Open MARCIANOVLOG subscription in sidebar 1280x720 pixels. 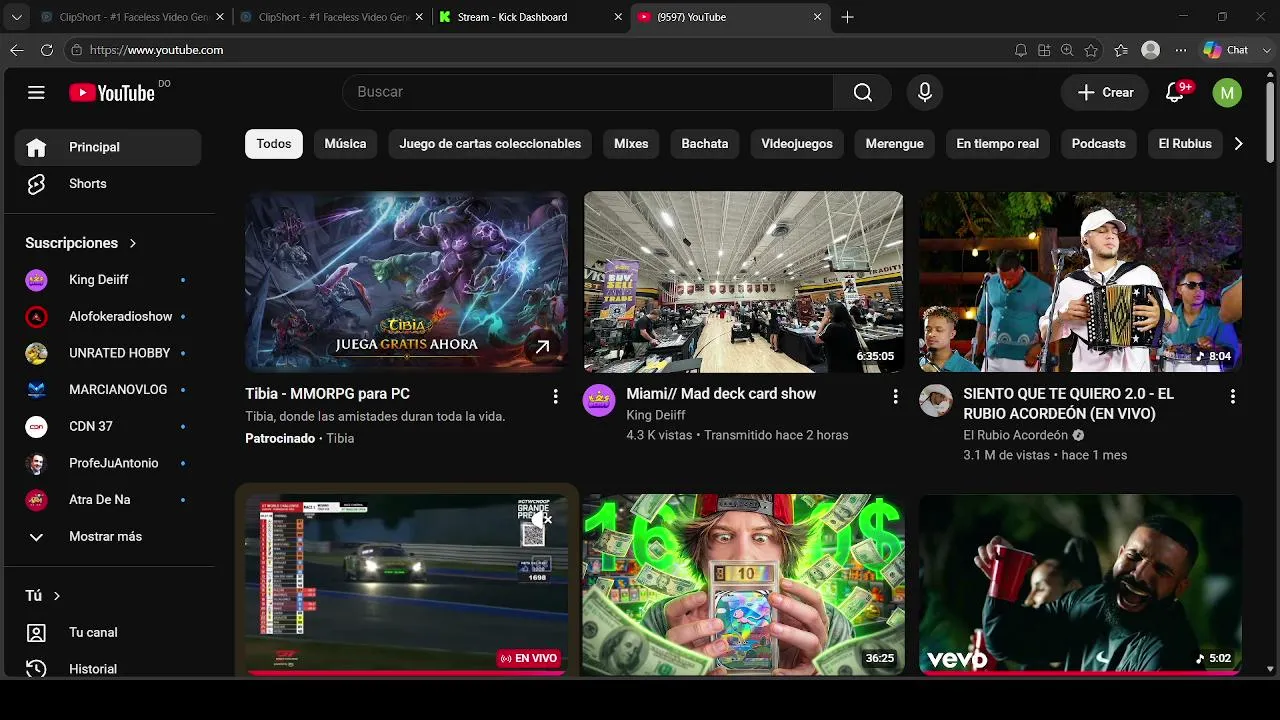[x=108, y=390]
